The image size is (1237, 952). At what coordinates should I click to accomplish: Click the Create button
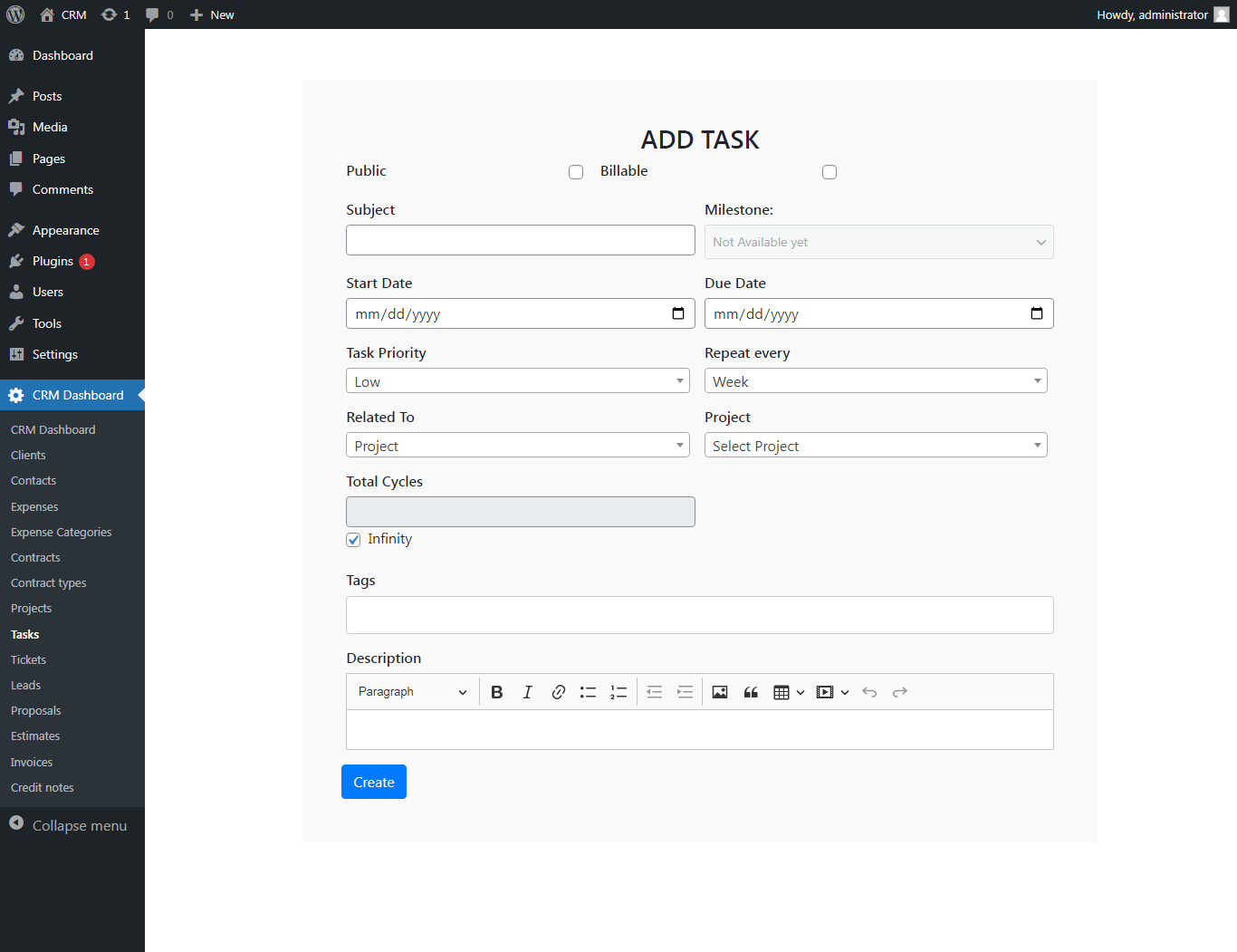tap(373, 781)
